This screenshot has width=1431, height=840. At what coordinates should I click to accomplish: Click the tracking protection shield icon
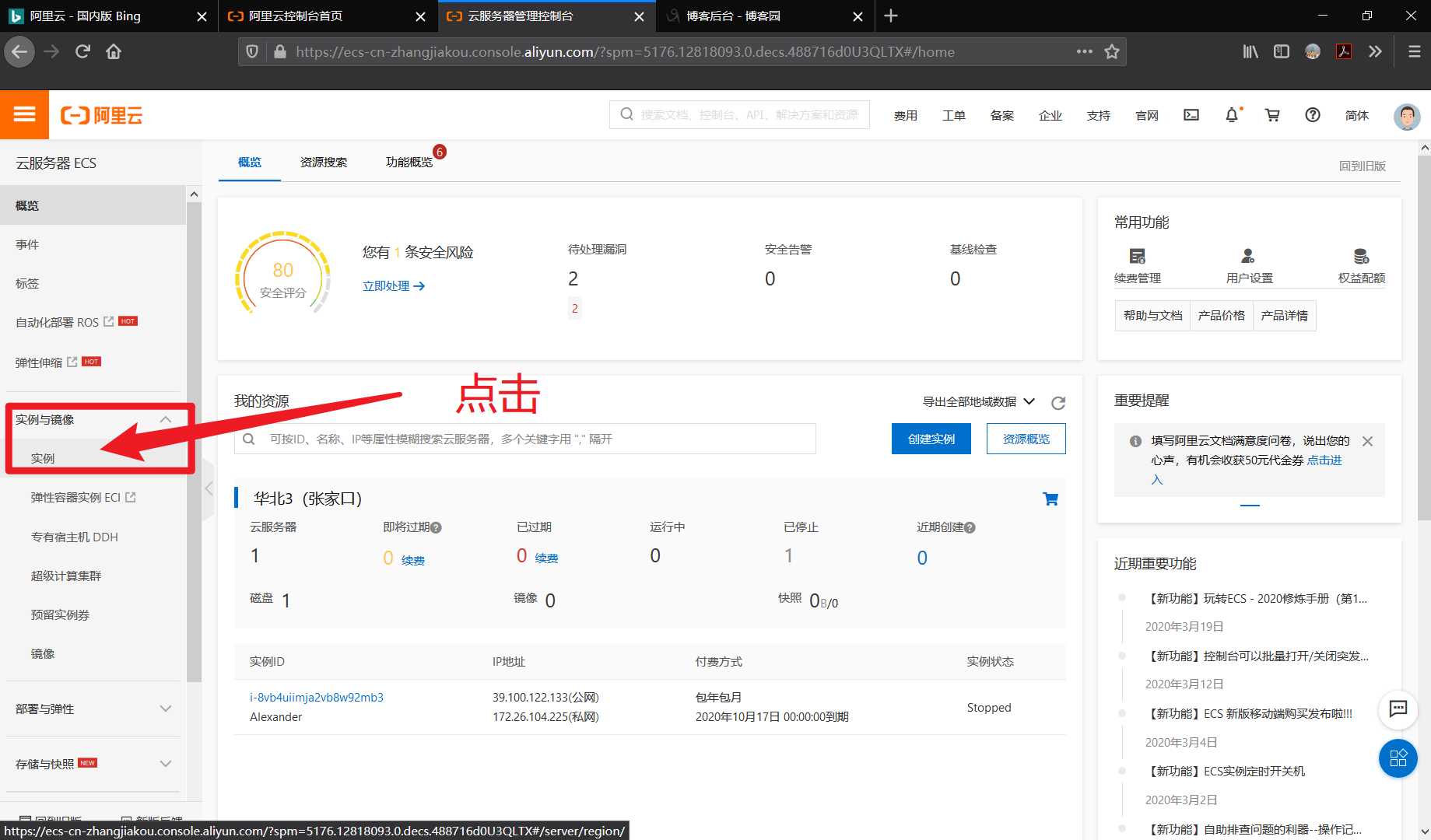point(252,52)
